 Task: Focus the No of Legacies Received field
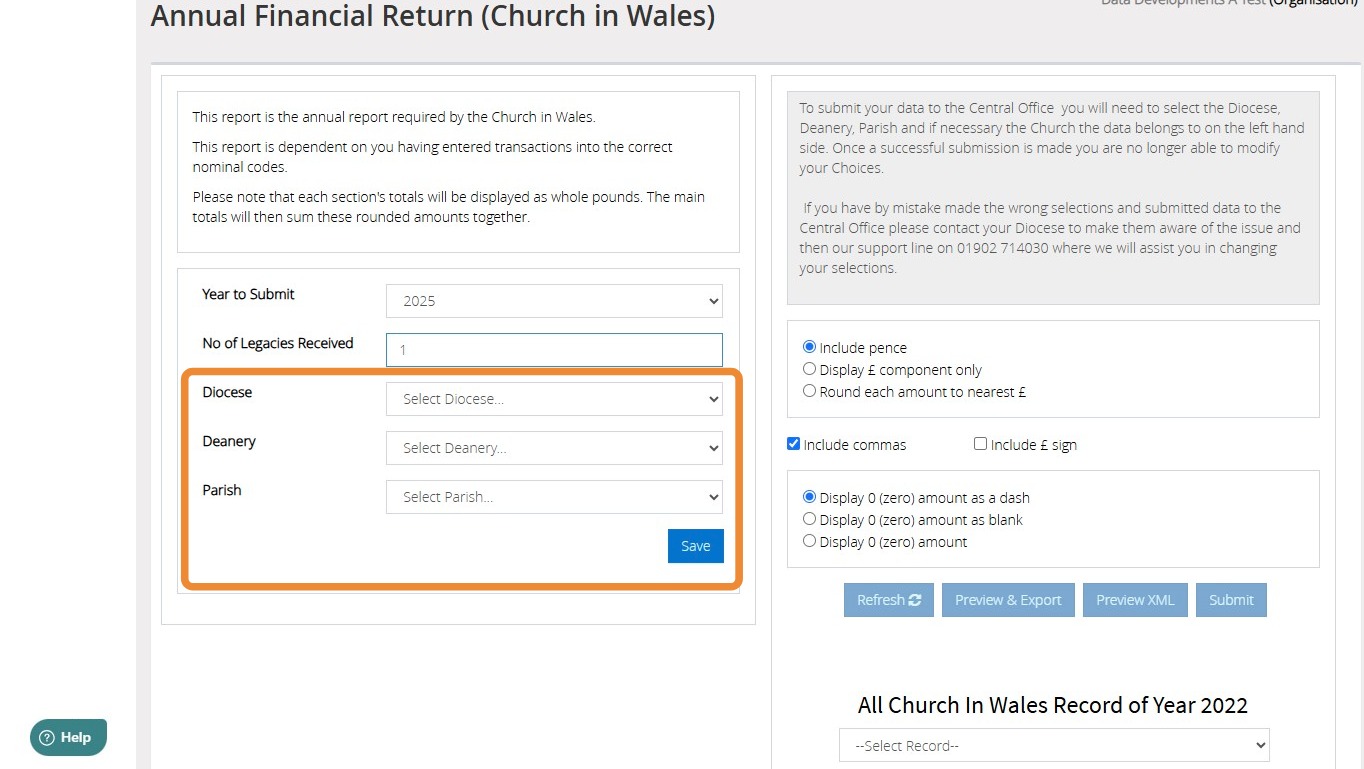pyautogui.click(x=554, y=350)
